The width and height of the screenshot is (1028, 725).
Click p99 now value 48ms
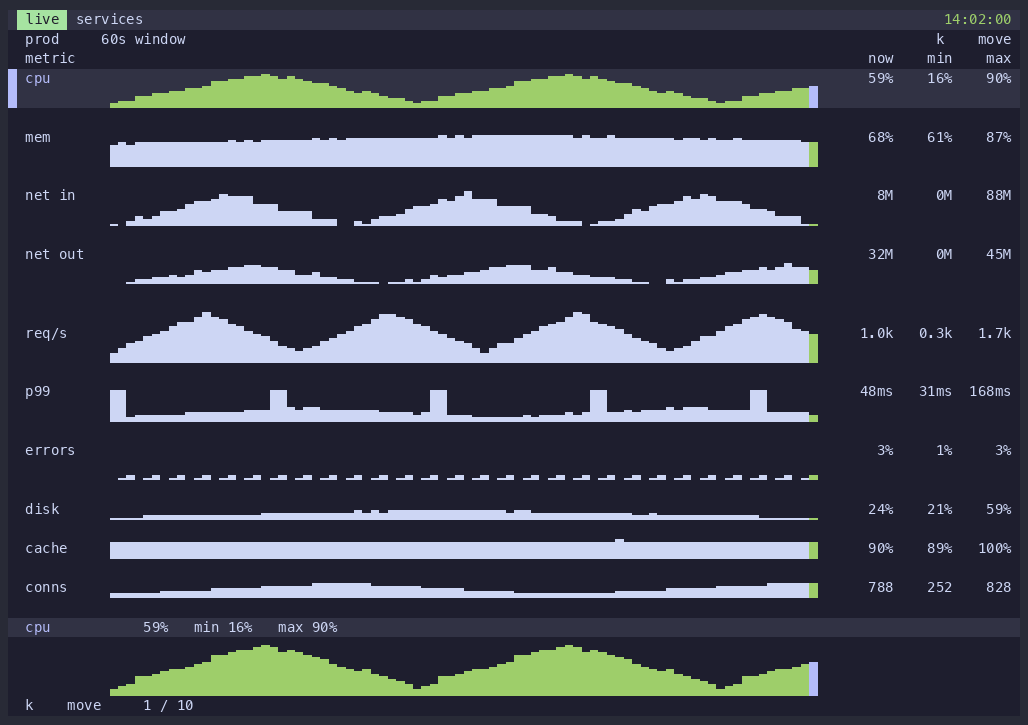click(x=877, y=391)
